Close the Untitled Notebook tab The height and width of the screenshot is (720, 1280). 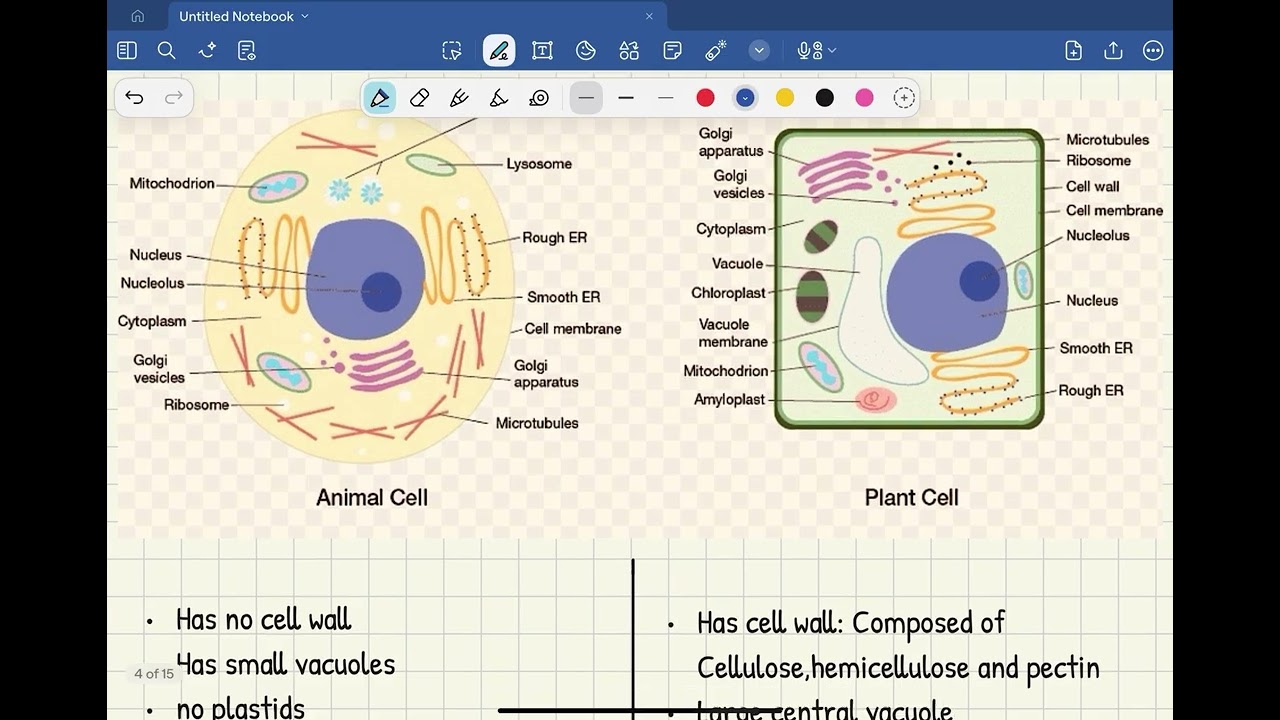click(649, 16)
